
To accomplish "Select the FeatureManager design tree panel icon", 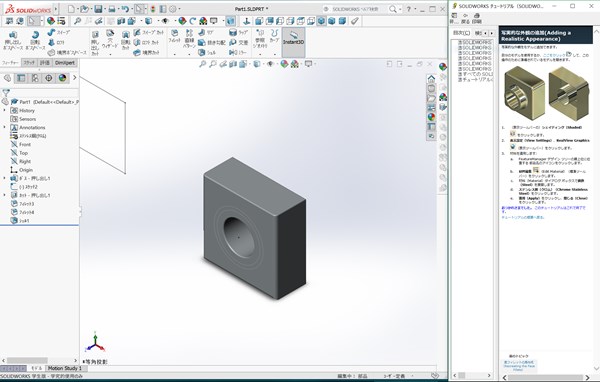I will point(7,78).
